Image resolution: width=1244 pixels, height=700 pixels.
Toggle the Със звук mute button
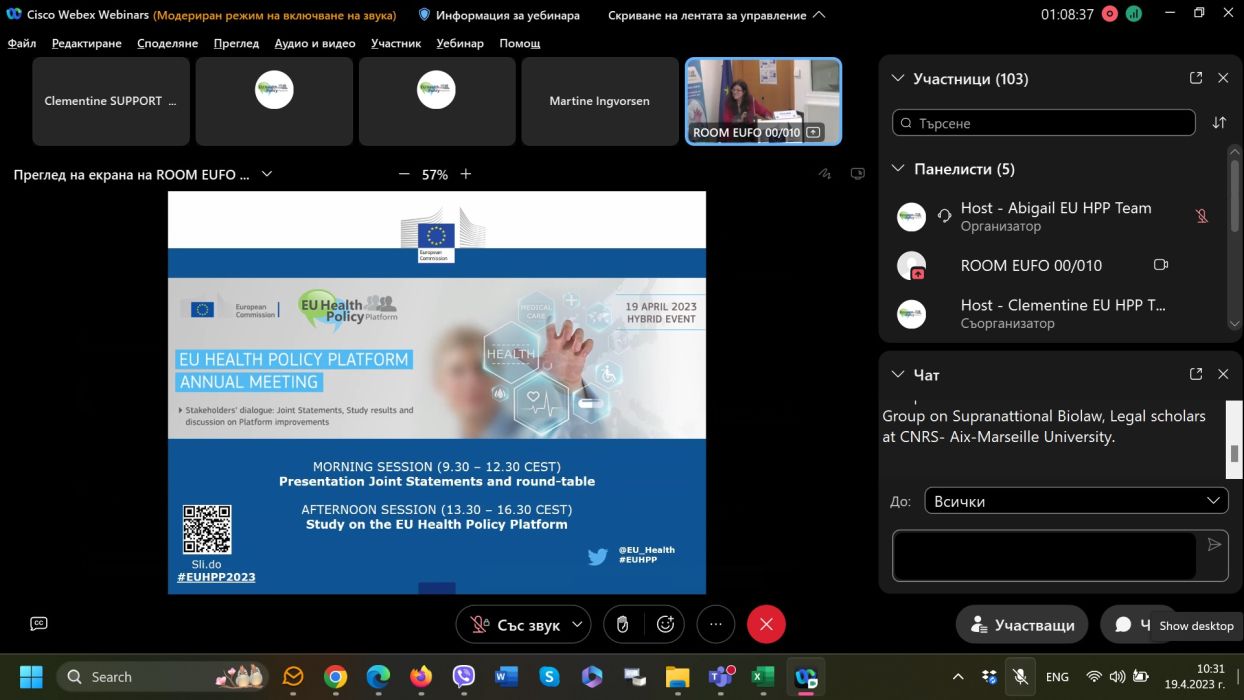tap(515, 625)
